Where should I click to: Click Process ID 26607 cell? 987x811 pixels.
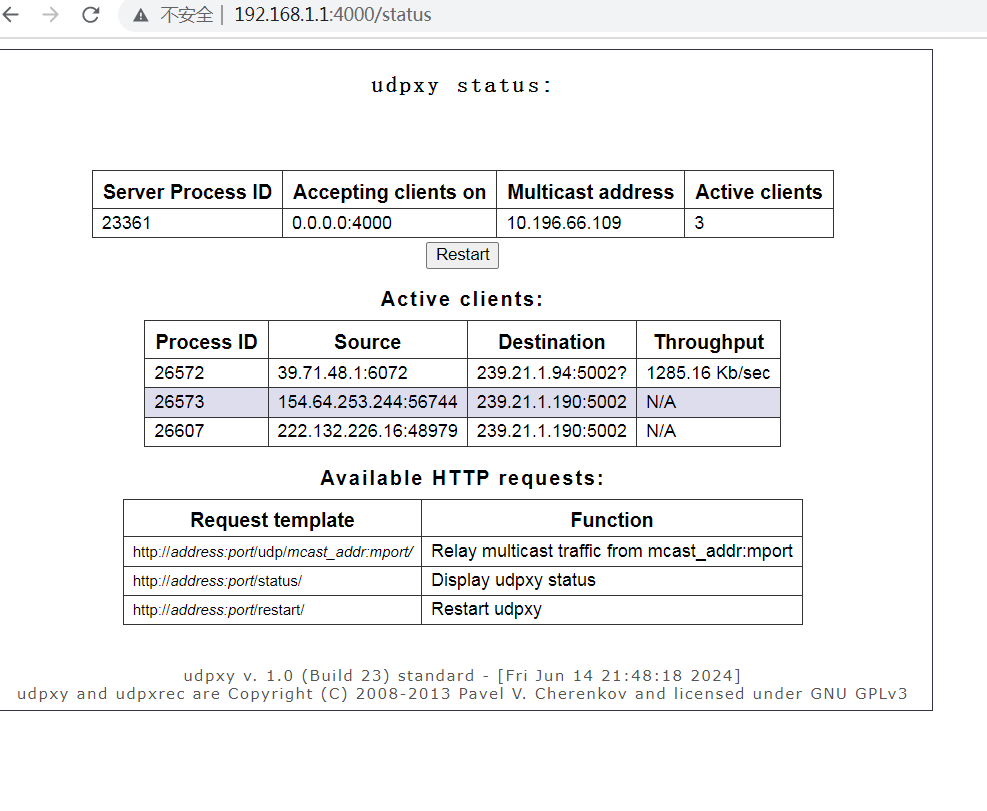tap(180, 431)
